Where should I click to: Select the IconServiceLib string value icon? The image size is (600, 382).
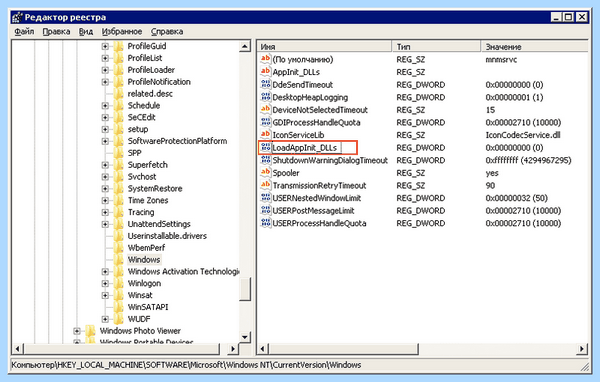[x=265, y=135]
